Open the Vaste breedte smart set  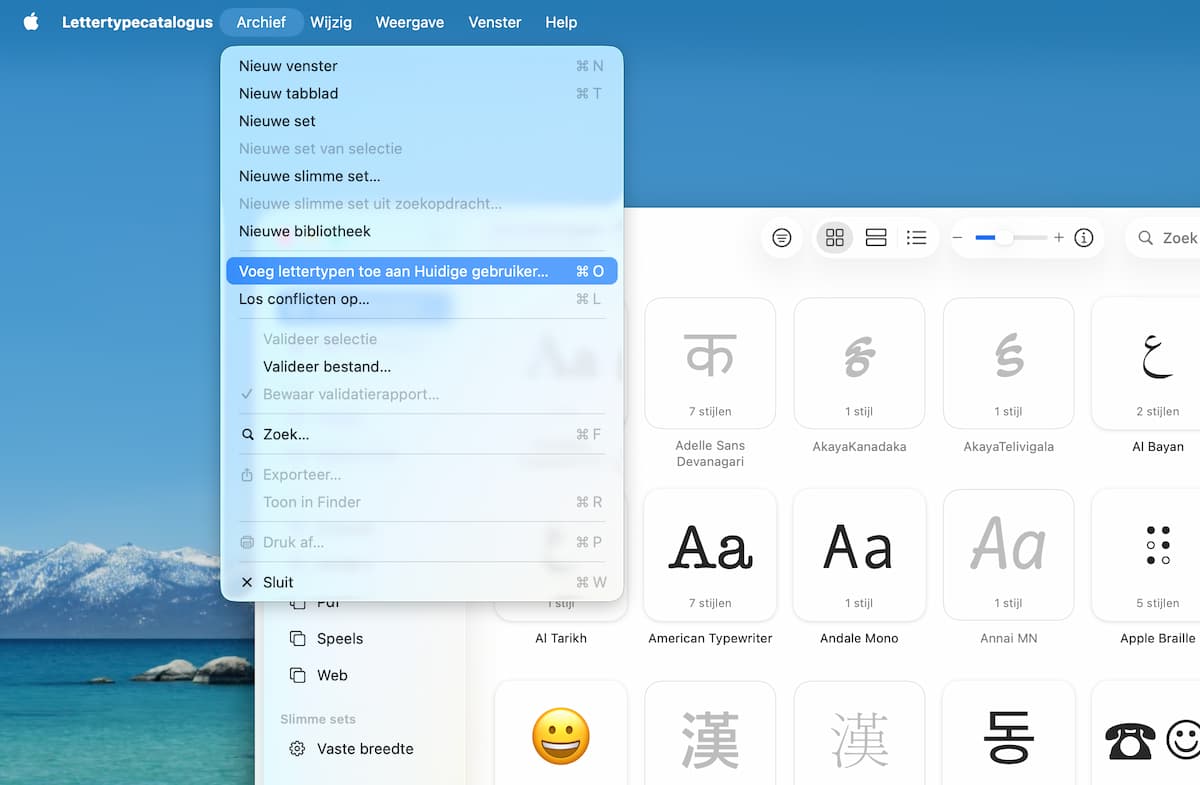364,749
